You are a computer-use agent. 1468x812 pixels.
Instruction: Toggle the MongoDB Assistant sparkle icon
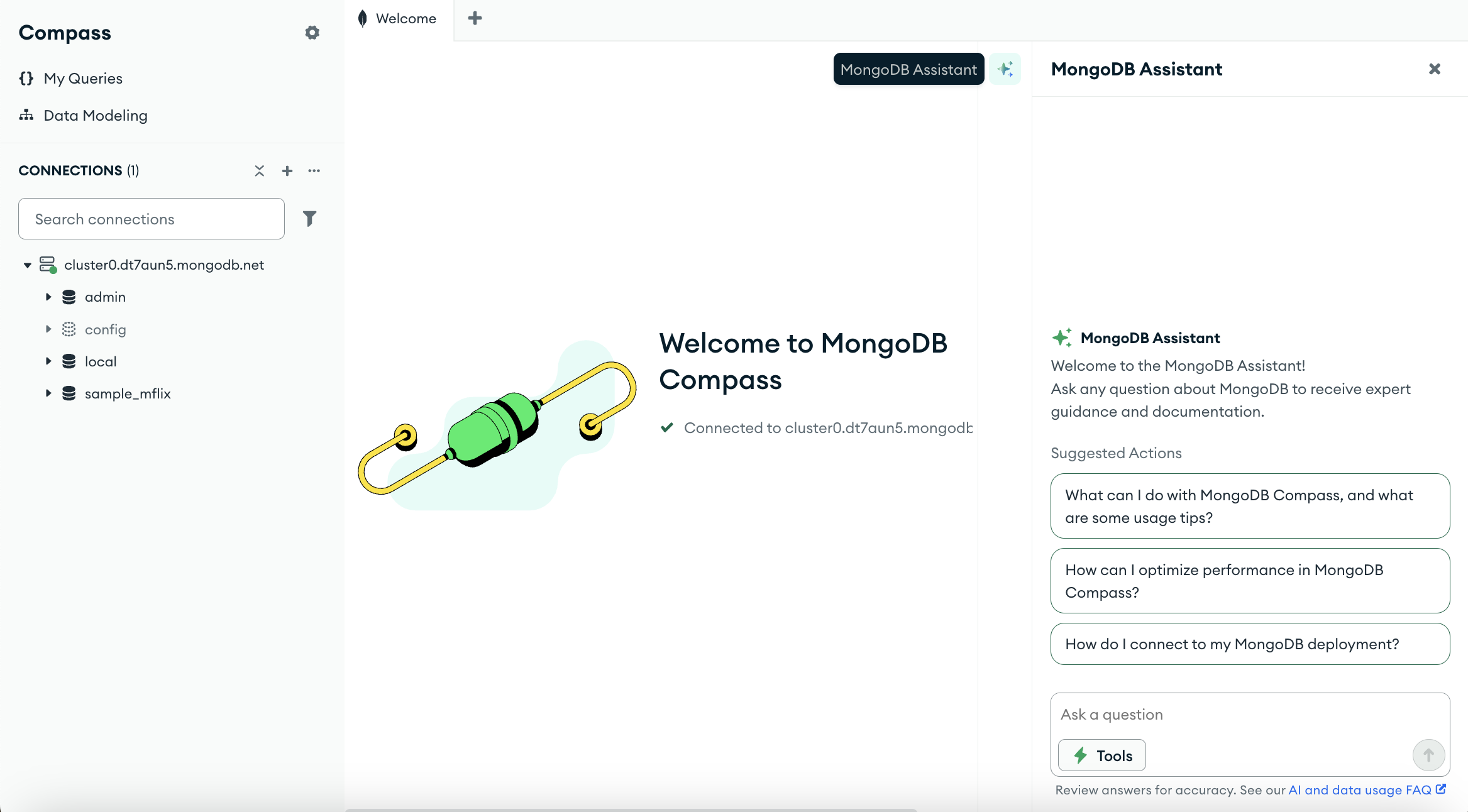1005,69
